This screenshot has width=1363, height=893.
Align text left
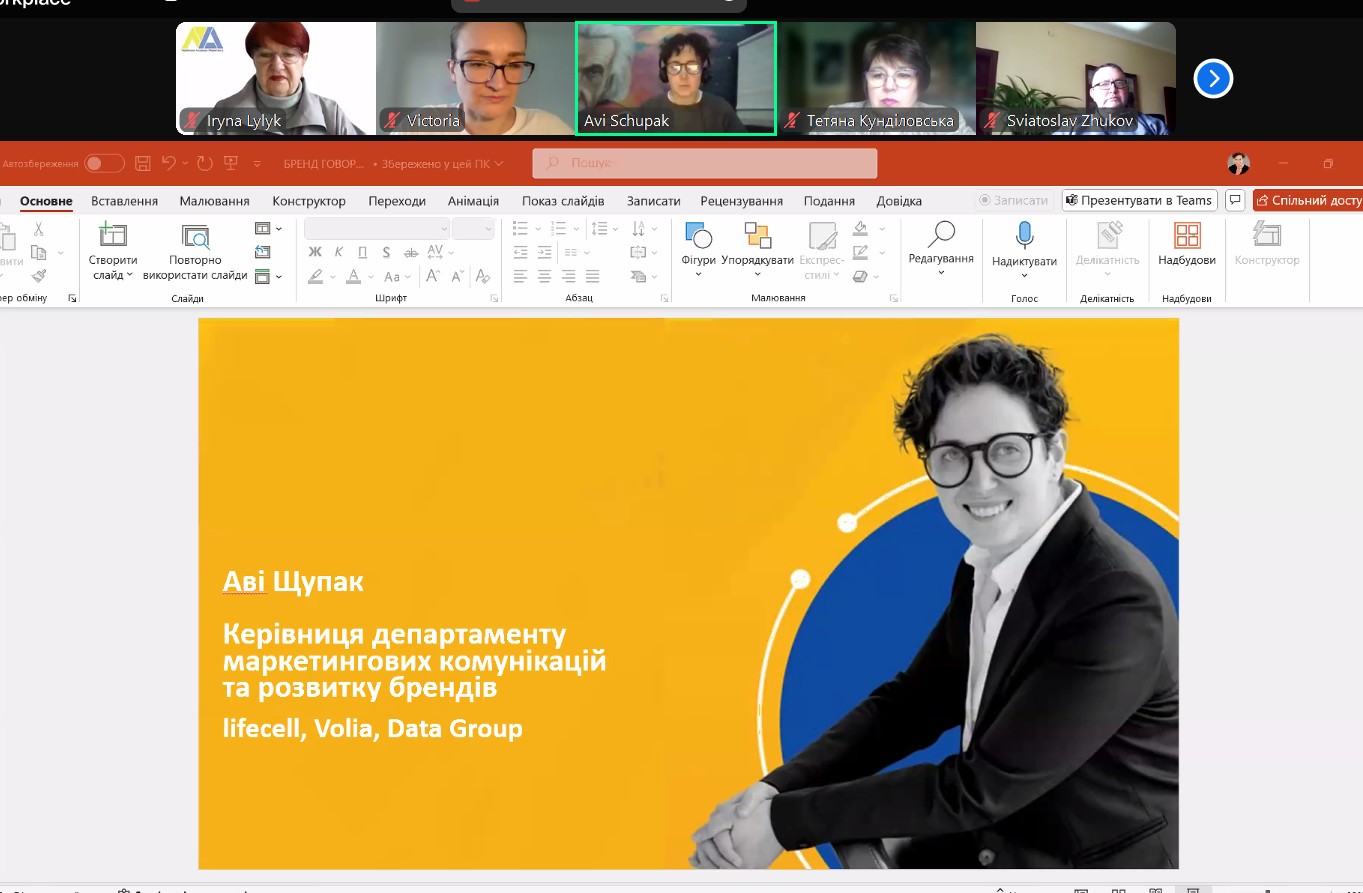520,276
